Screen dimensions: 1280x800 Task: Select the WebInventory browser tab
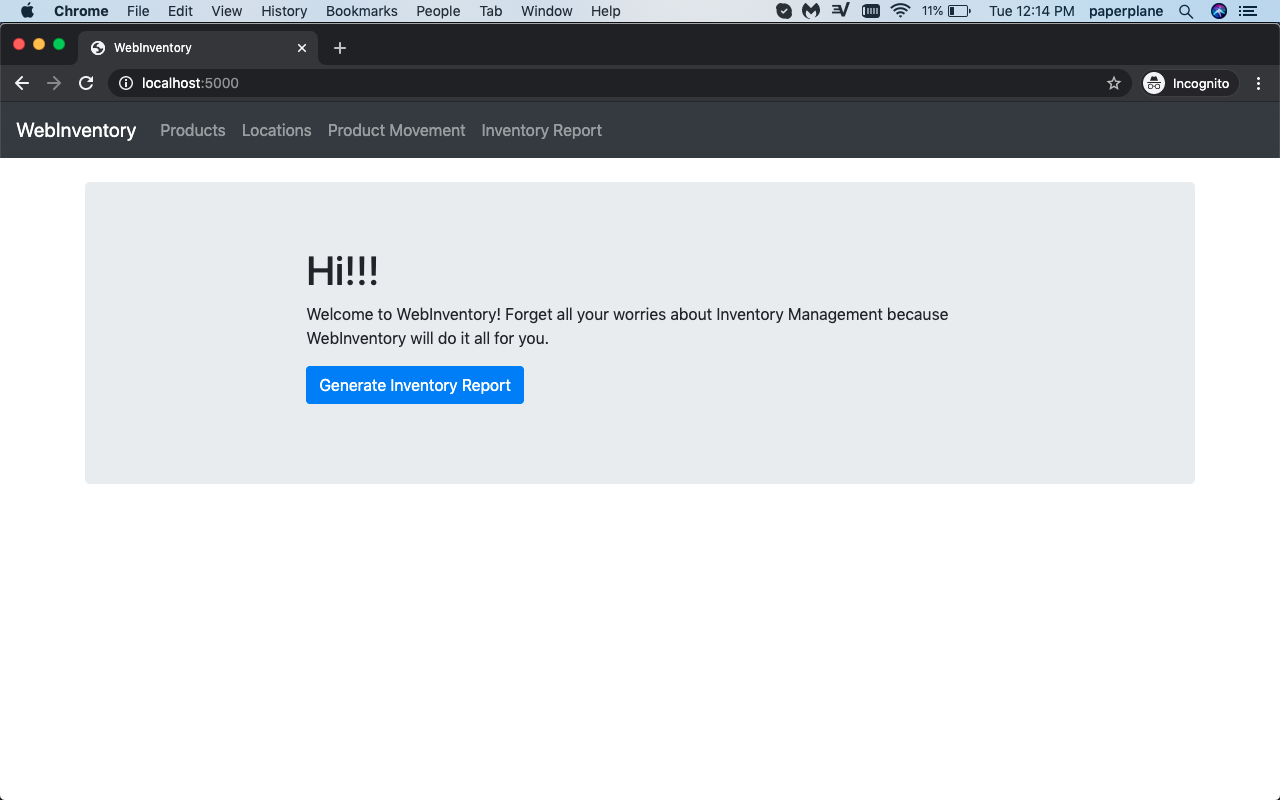point(198,48)
